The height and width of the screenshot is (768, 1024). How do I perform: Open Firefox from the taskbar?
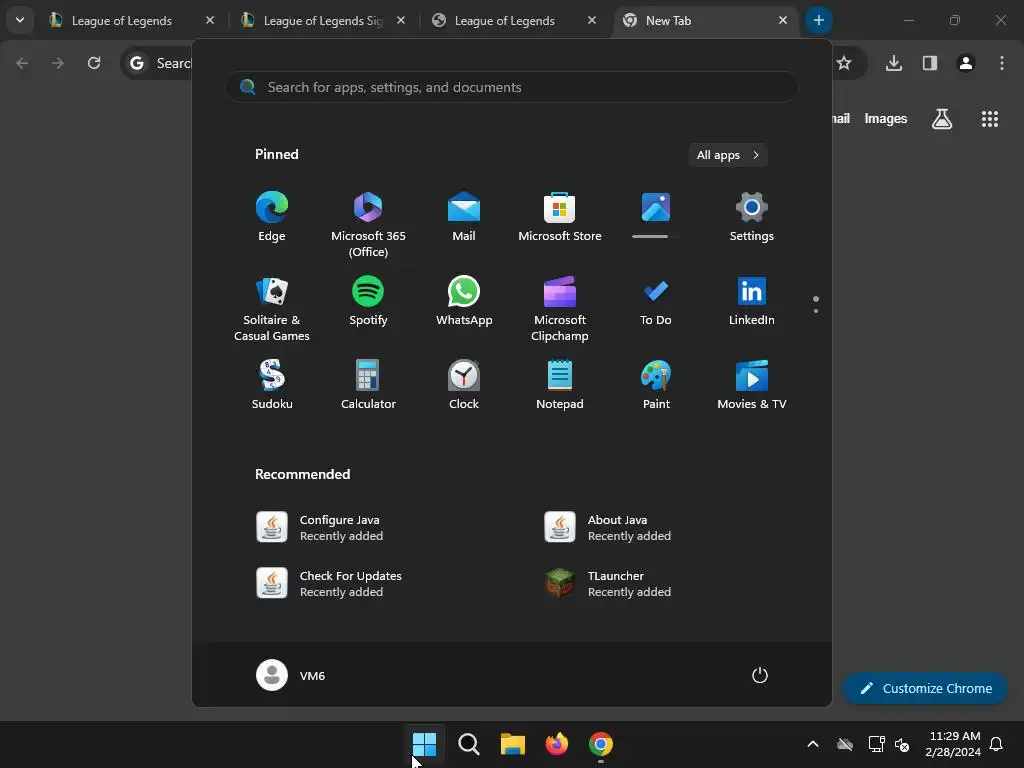(x=556, y=744)
